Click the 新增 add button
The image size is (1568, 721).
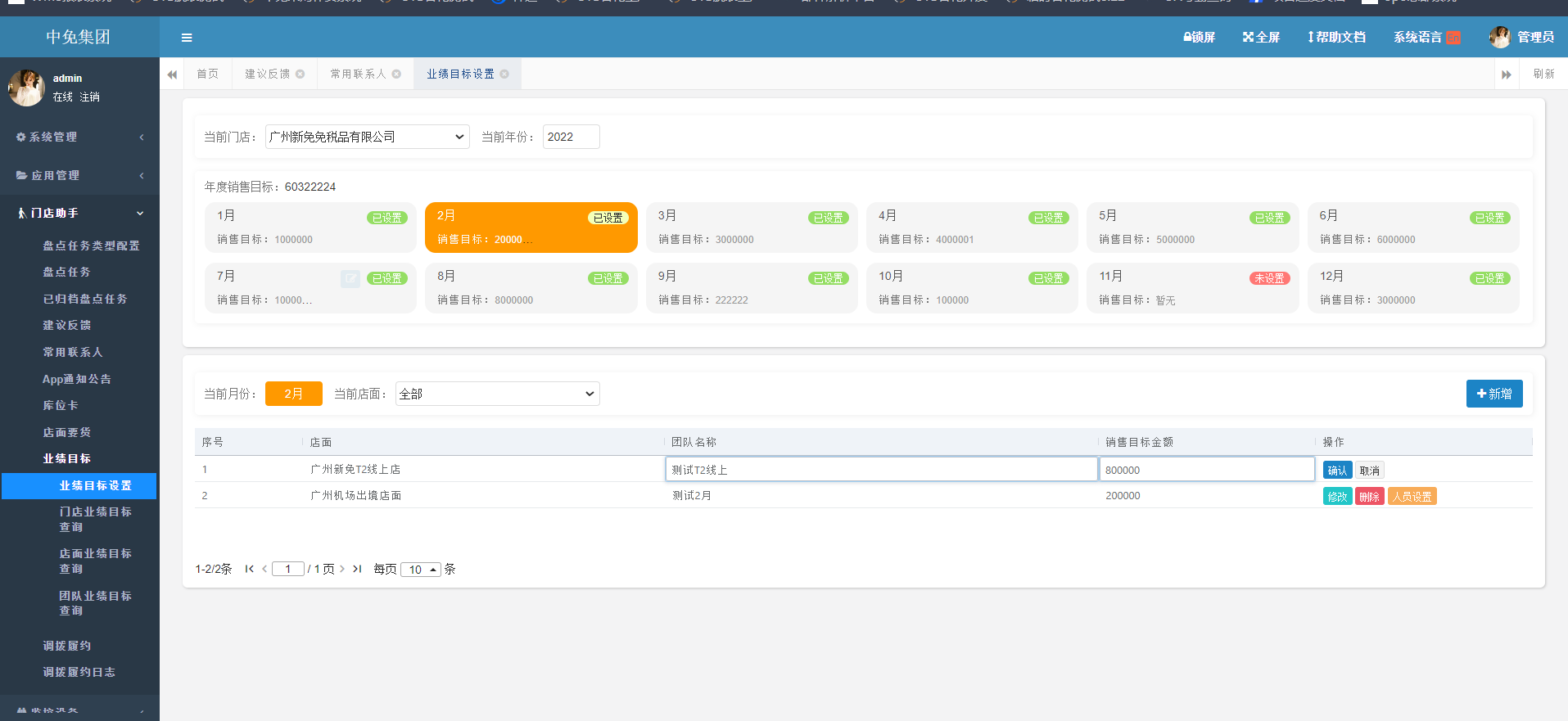[1493, 394]
